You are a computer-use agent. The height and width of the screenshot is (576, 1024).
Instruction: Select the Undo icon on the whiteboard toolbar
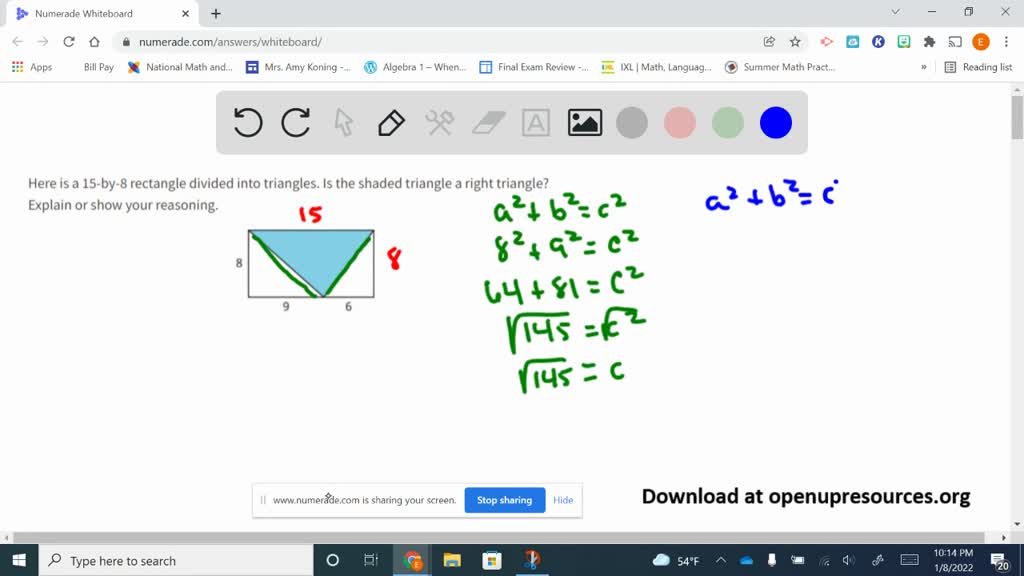click(x=247, y=122)
